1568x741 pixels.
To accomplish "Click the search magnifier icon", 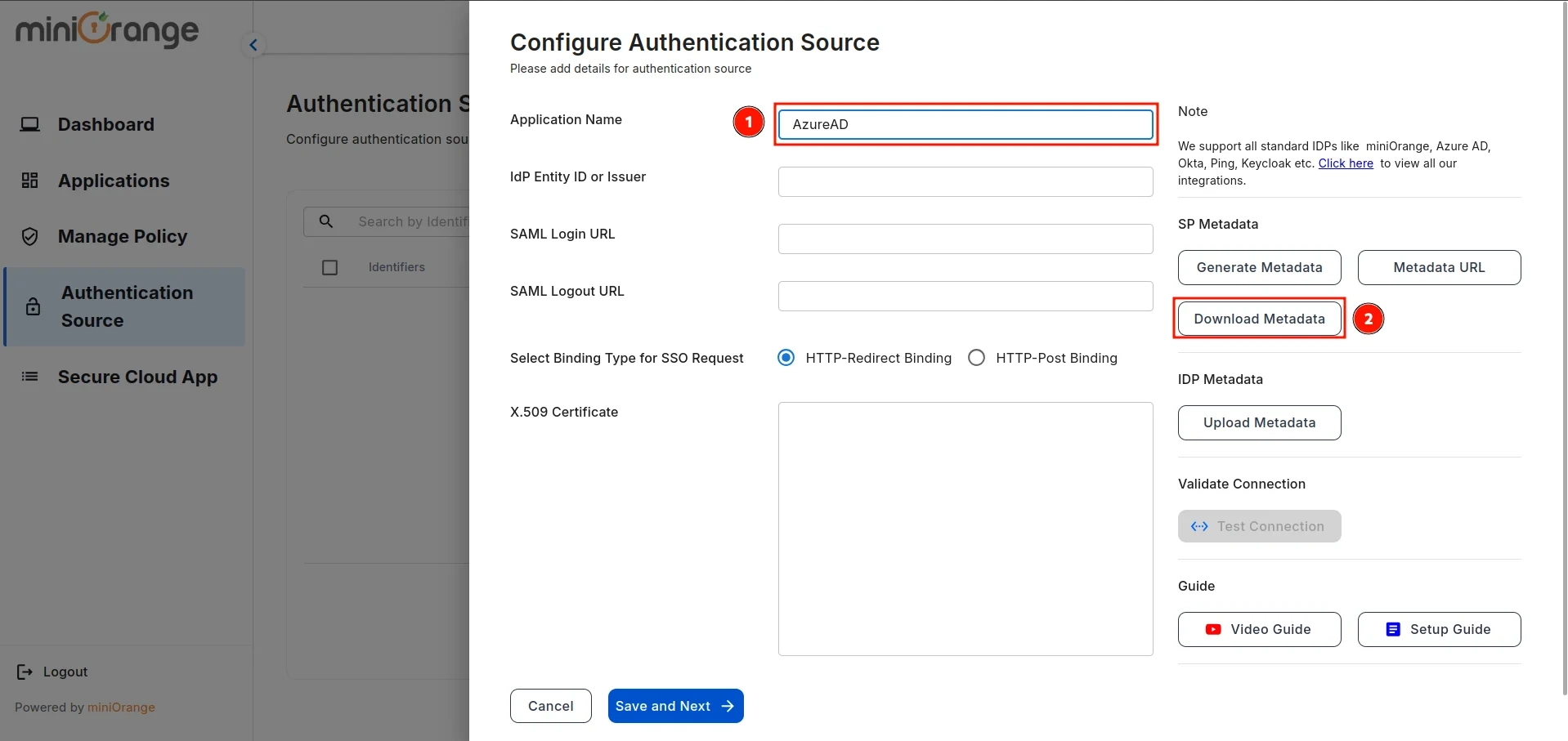I will pos(327,221).
